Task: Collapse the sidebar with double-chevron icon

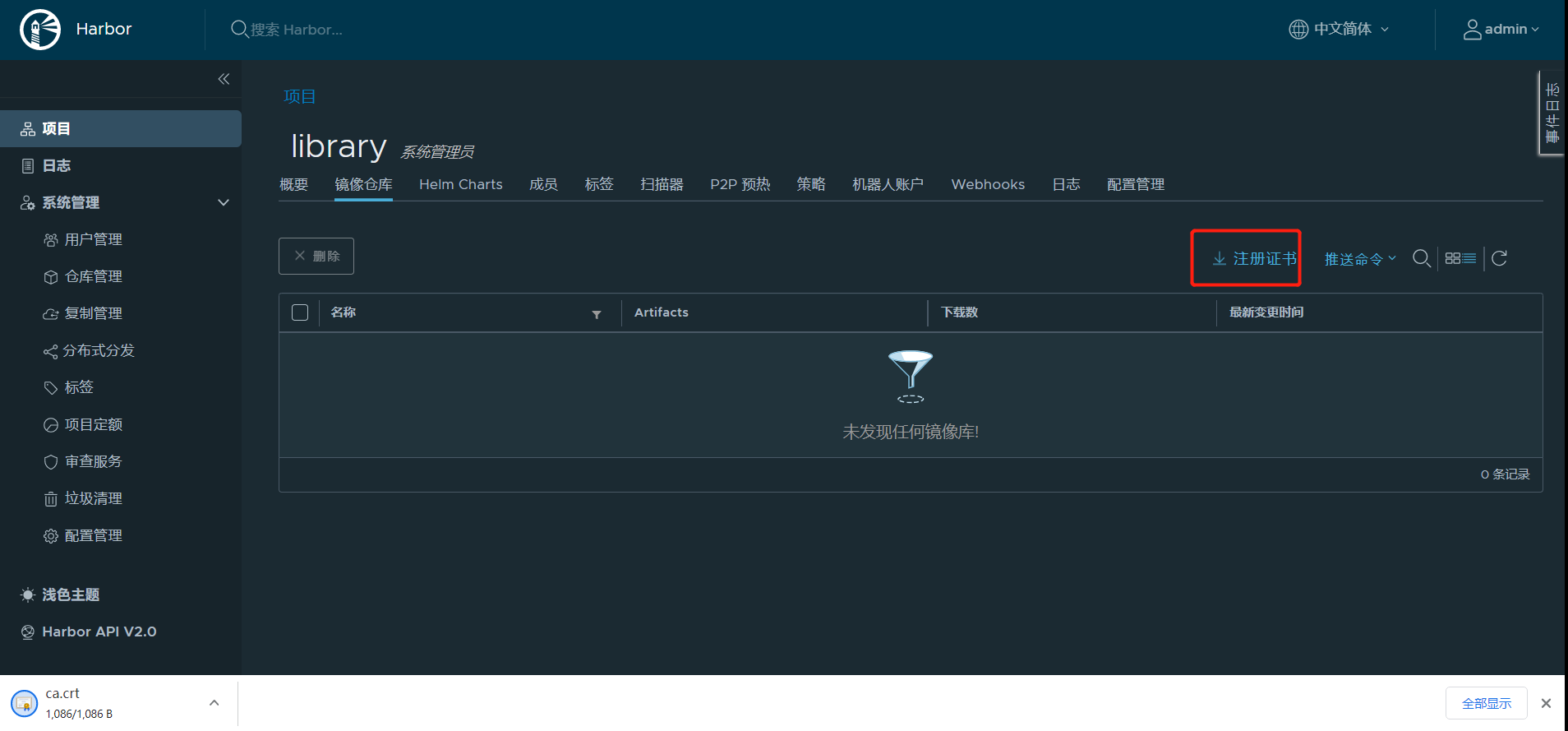Action: tap(224, 79)
